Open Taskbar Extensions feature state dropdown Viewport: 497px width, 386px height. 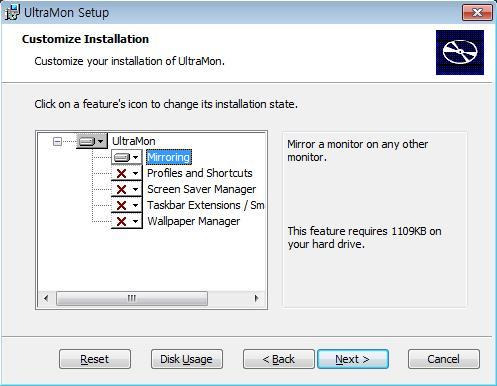pos(127,205)
